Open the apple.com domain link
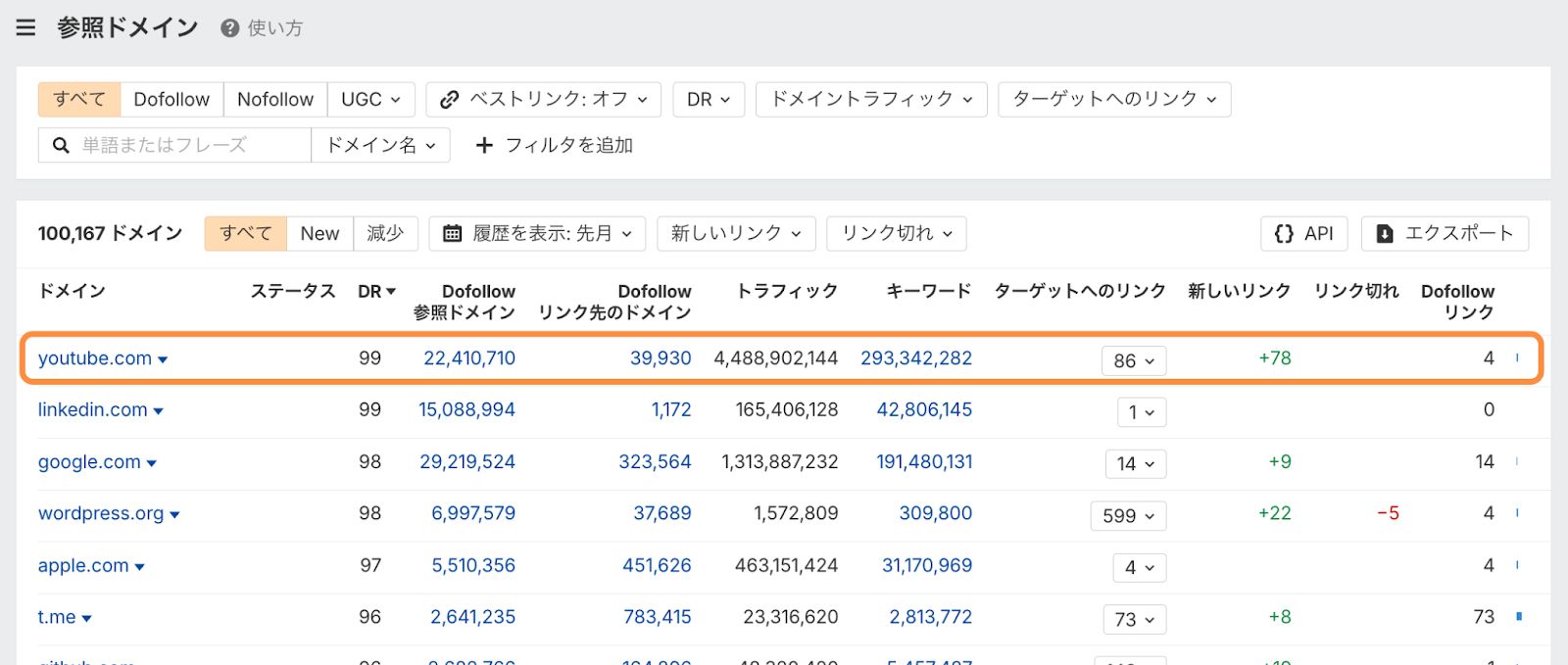 coord(83,565)
